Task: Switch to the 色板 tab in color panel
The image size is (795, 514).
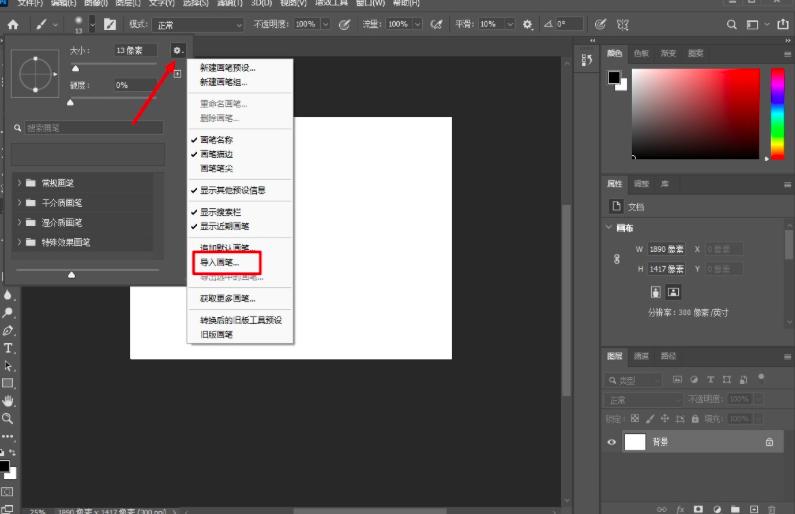Action: (640, 53)
